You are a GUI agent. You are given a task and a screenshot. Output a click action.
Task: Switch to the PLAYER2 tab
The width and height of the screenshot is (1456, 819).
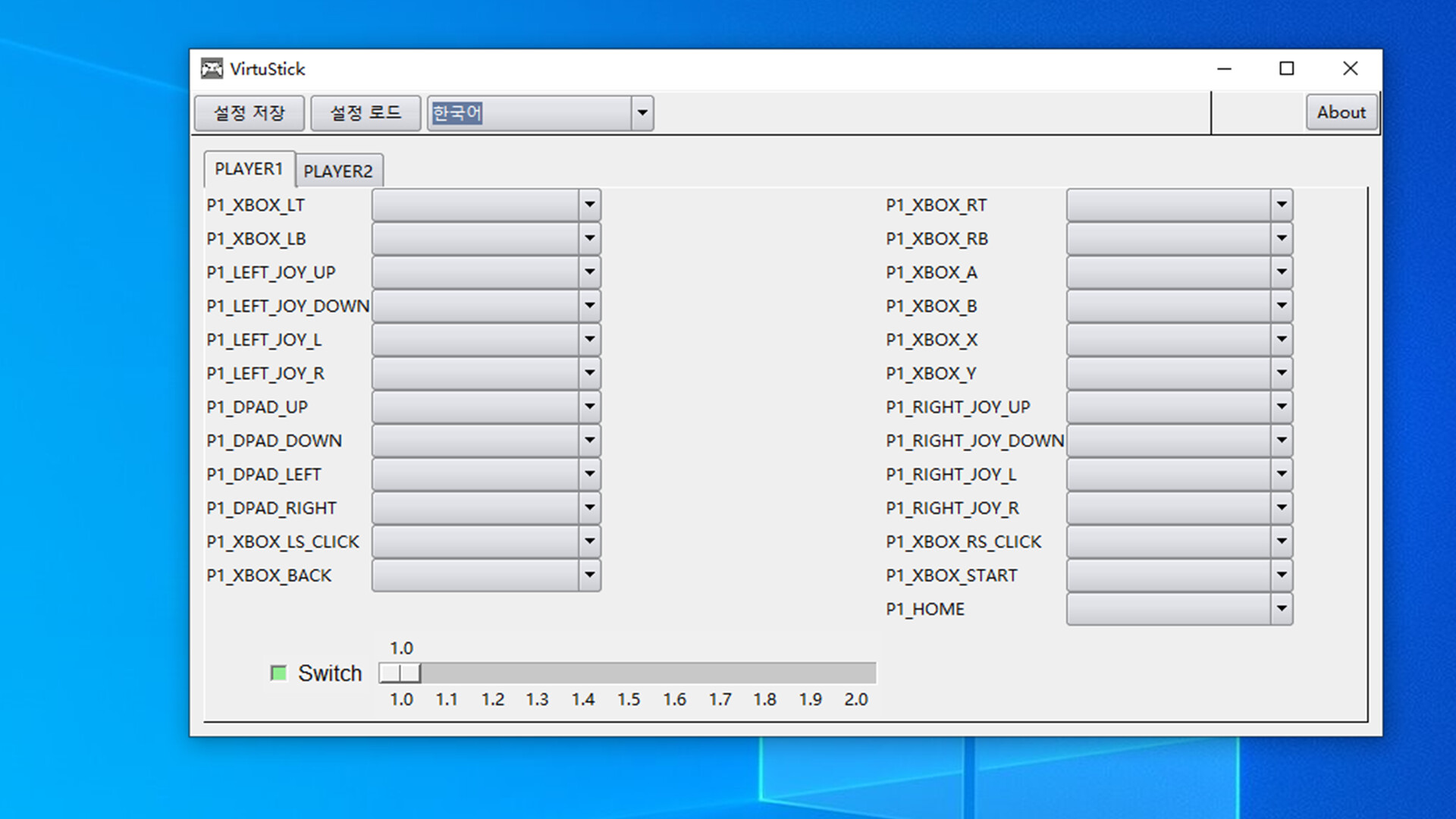point(339,171)
